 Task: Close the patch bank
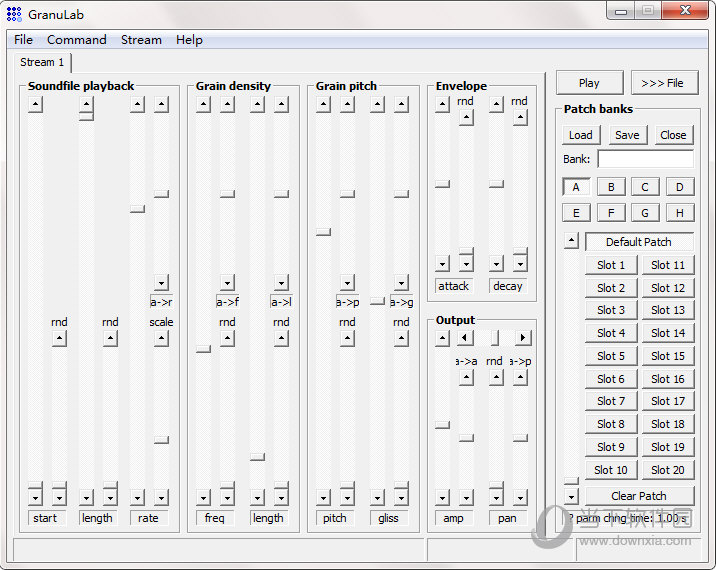pyautogui.click(x=673, y=135)
